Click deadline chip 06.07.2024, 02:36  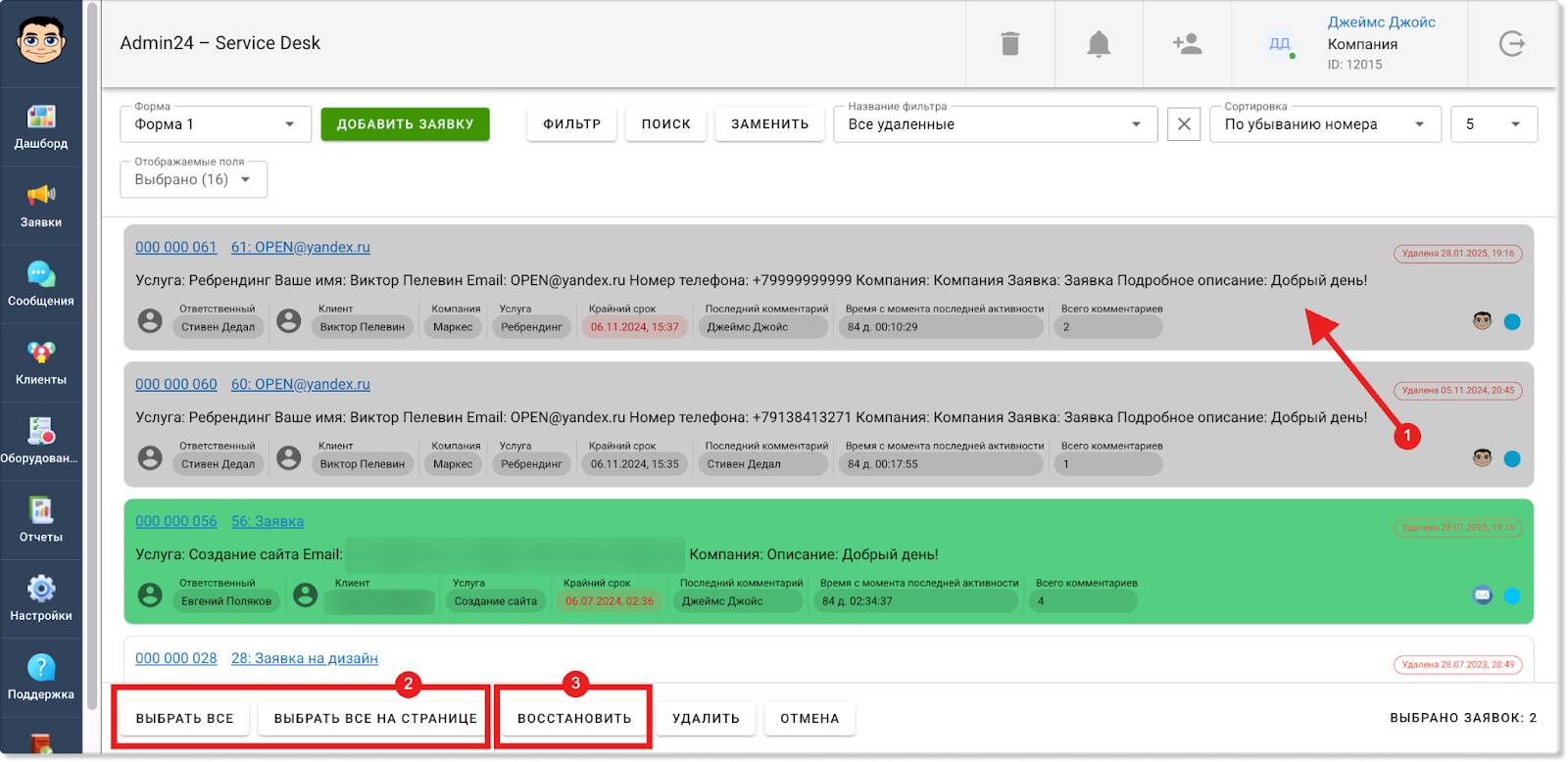point(609,601)
